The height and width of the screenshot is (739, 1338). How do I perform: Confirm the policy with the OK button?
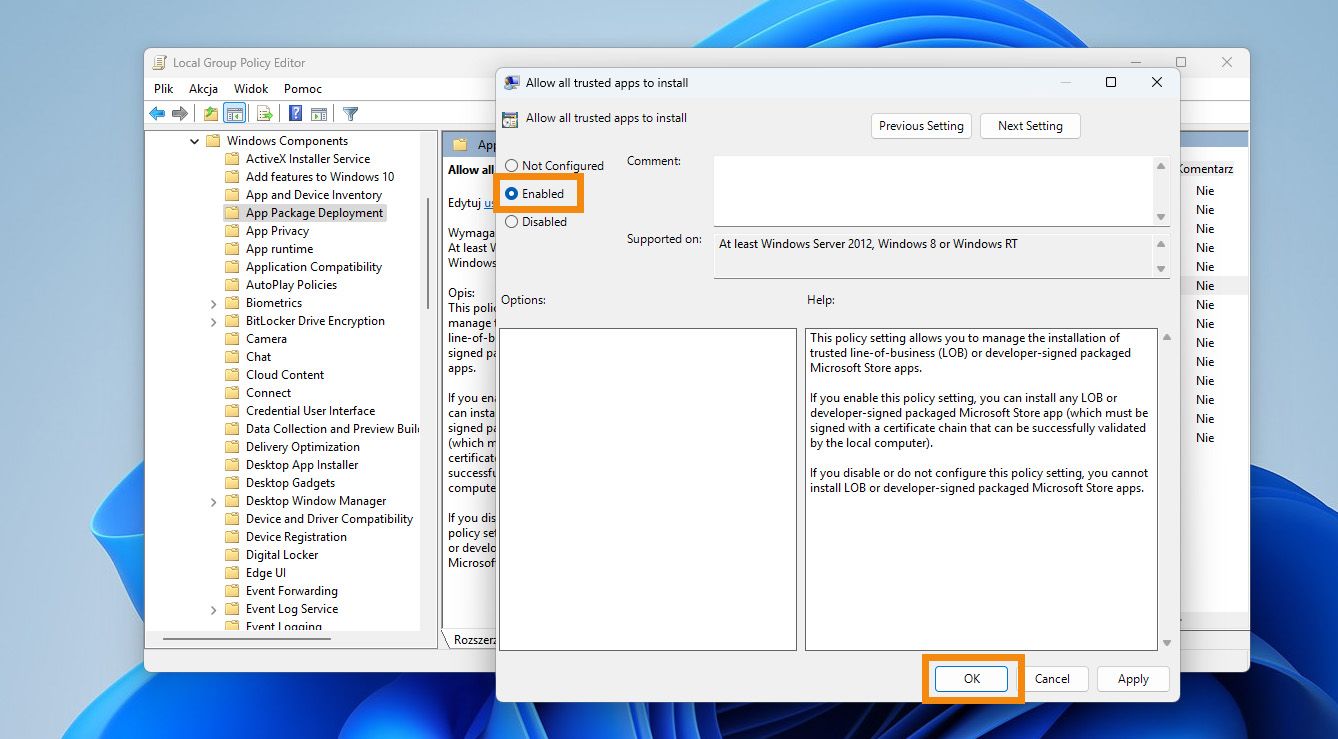coord(972,679)
